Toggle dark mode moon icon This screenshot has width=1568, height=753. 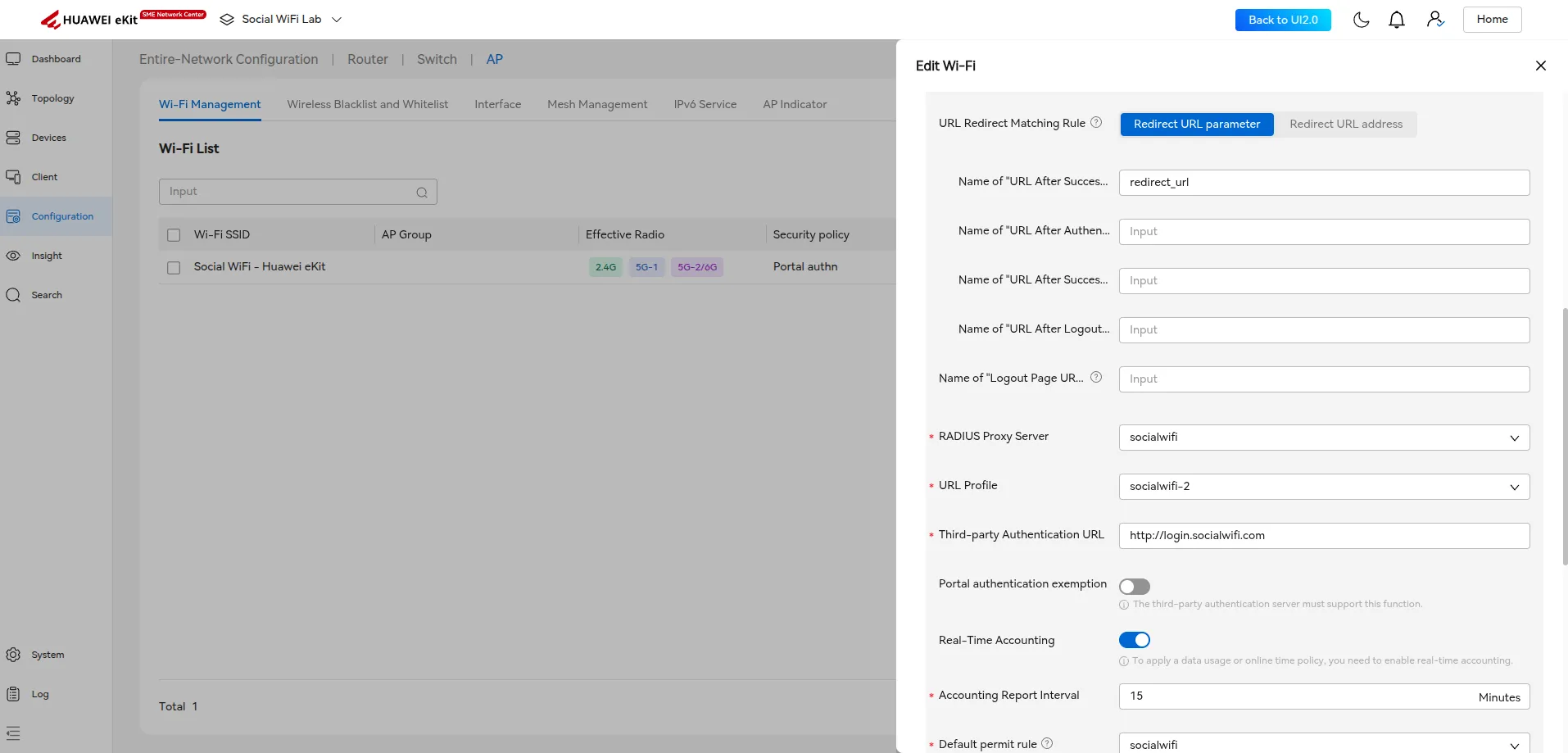[x=1361, y=20]
